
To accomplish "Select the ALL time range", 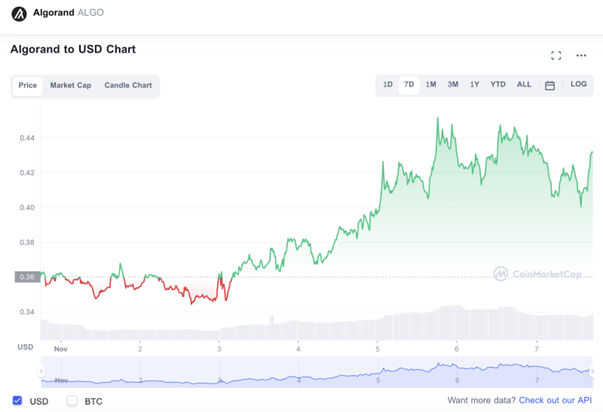I will pyautogui.click(x=524, y=84).
